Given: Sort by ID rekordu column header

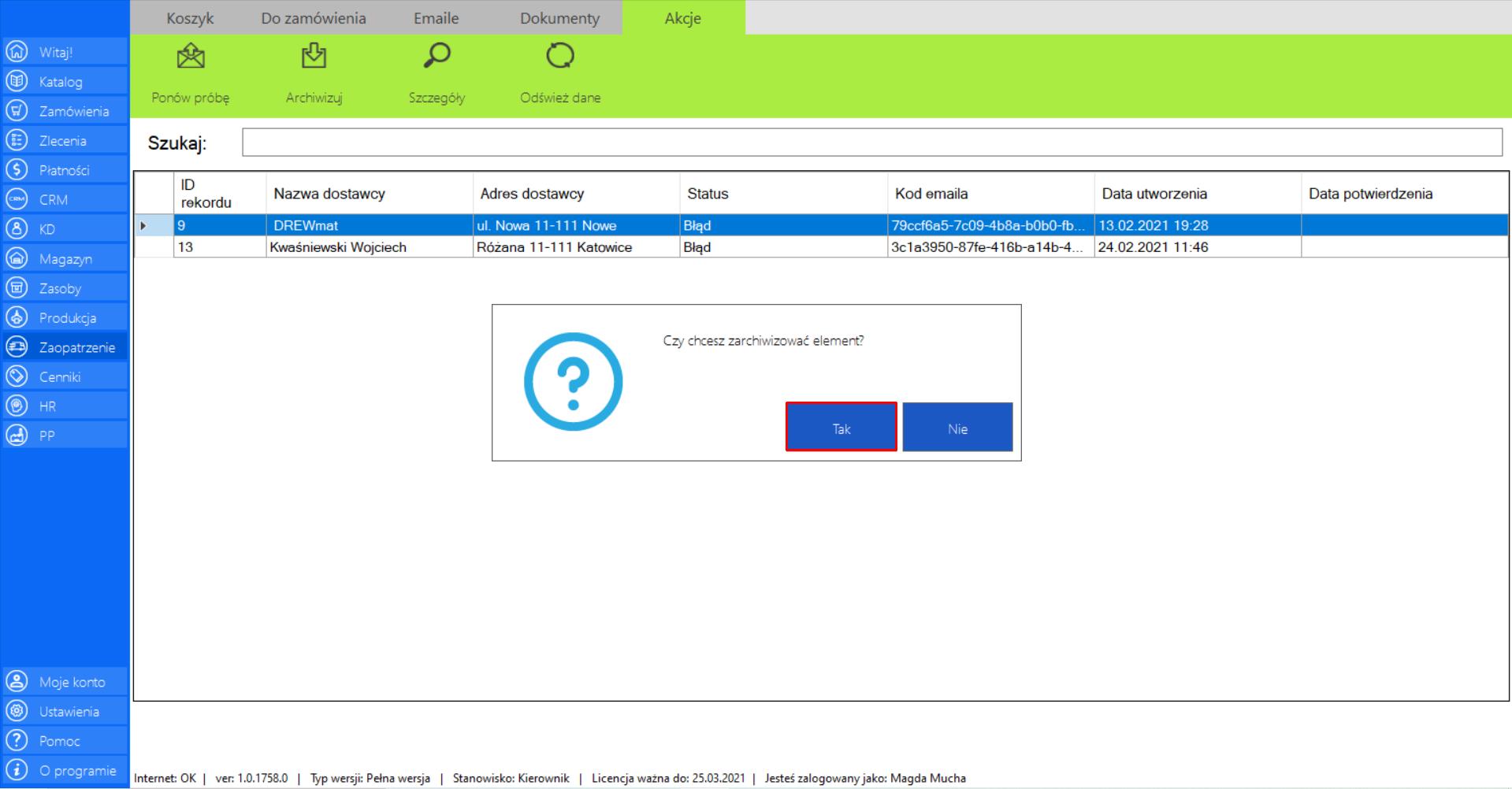Looking at the screenshot, I should point(220,194).
